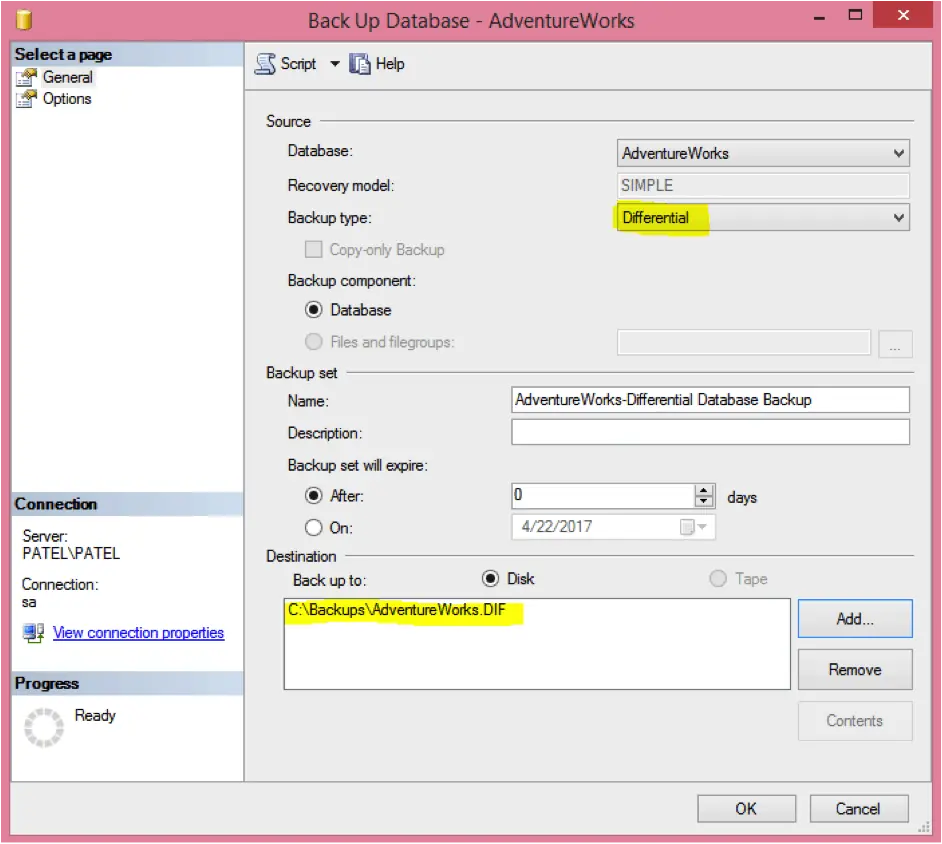Click the Add... destination button

[x=855, y=619]
